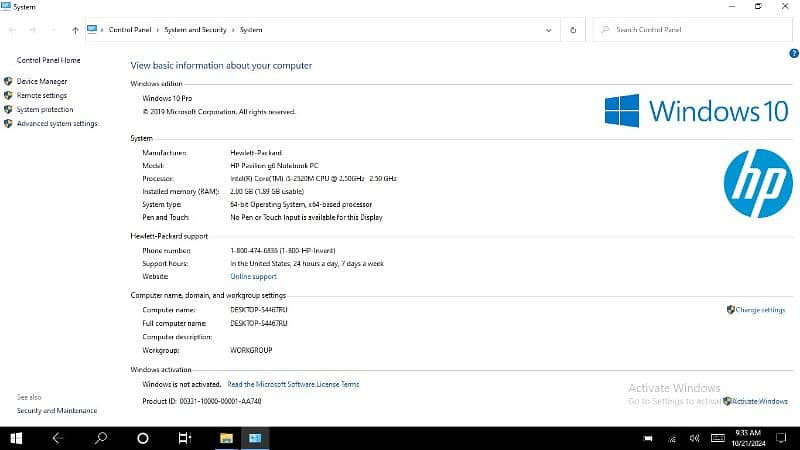
Task: Open File Explorer from the taskbar
Action: pyautogui.click(x=227, y=438)
